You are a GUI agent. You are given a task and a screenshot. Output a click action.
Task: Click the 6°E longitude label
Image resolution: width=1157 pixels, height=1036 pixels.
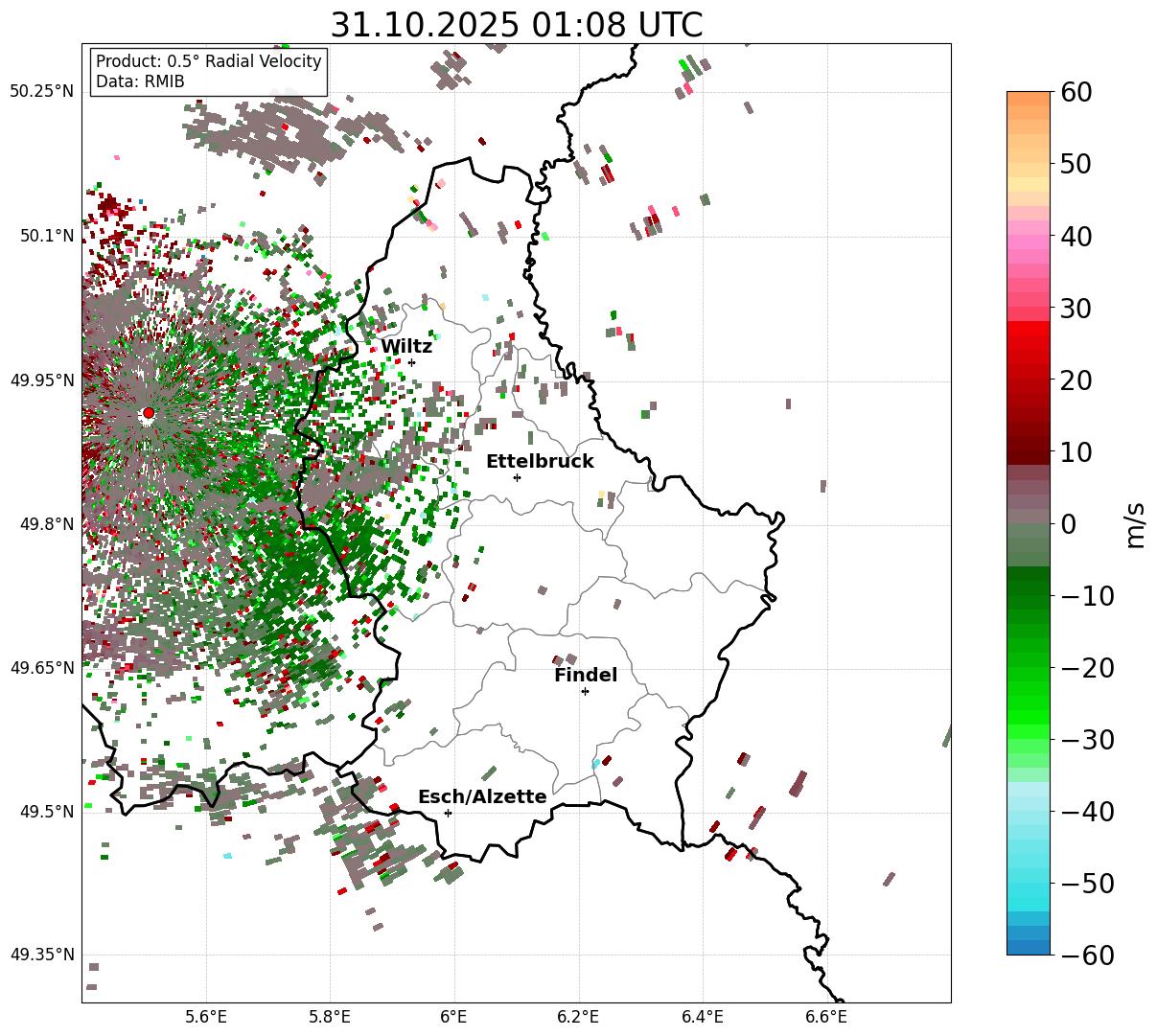tap(454, 1017)
